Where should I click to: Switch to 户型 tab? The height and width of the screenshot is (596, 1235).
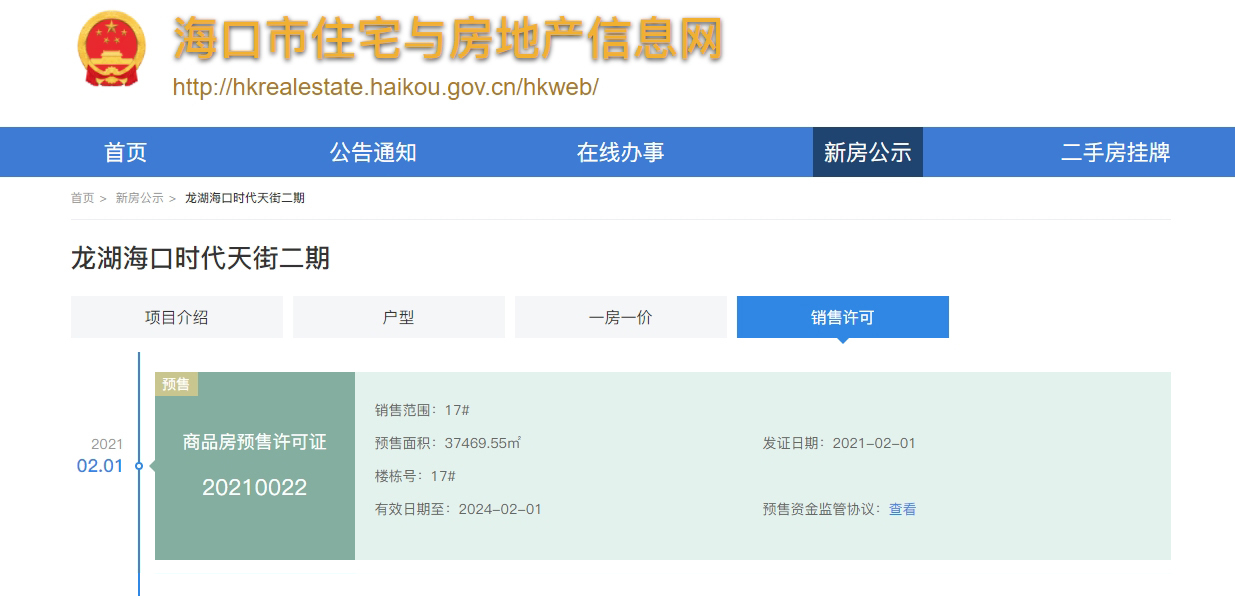pyautogui.click(x=399, y=317)
